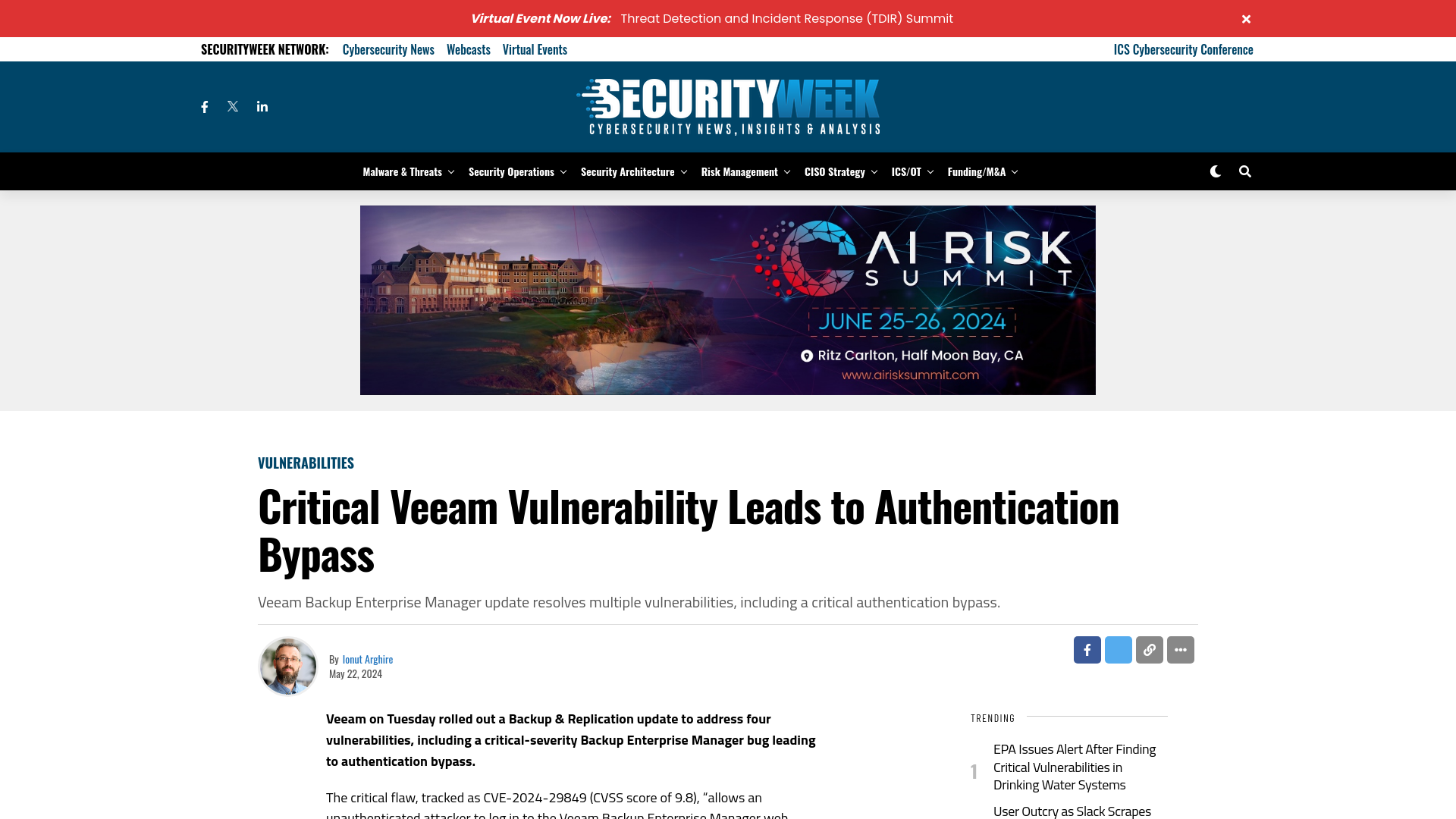Share article via Twitter icon

(1118, 649)
